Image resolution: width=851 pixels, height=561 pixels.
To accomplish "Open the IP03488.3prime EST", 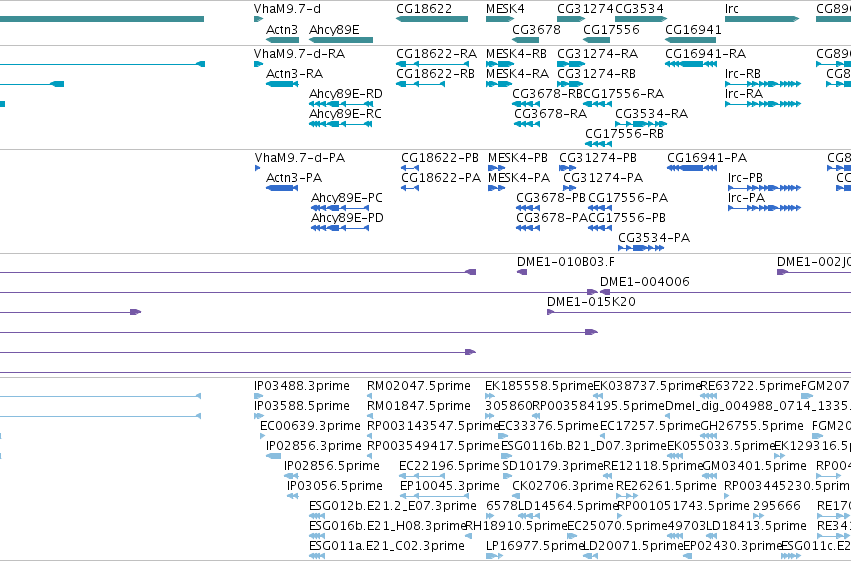I will click(257, 396).
